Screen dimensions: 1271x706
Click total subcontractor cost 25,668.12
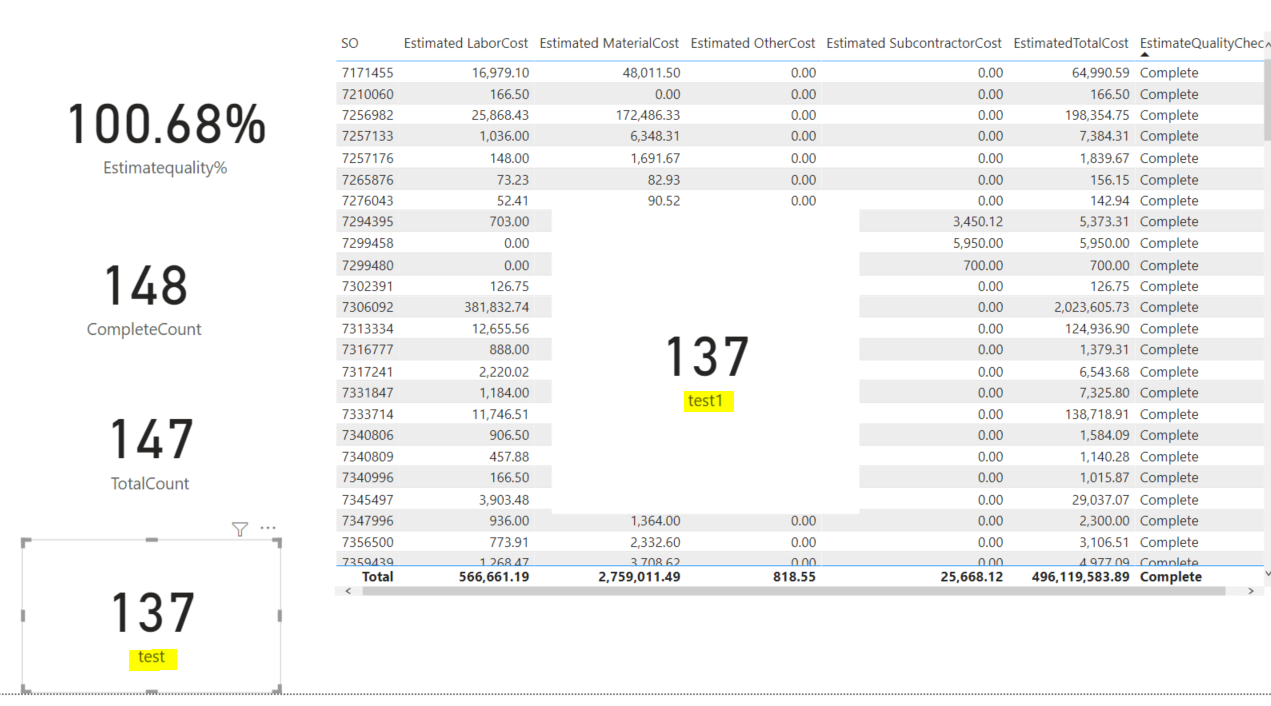click(972, 576)
